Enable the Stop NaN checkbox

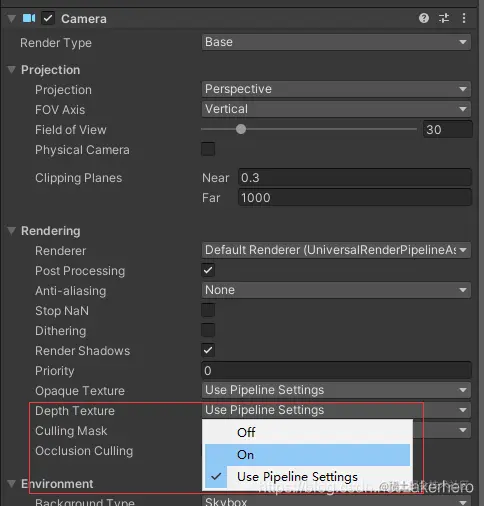click(x=208, y=310)
